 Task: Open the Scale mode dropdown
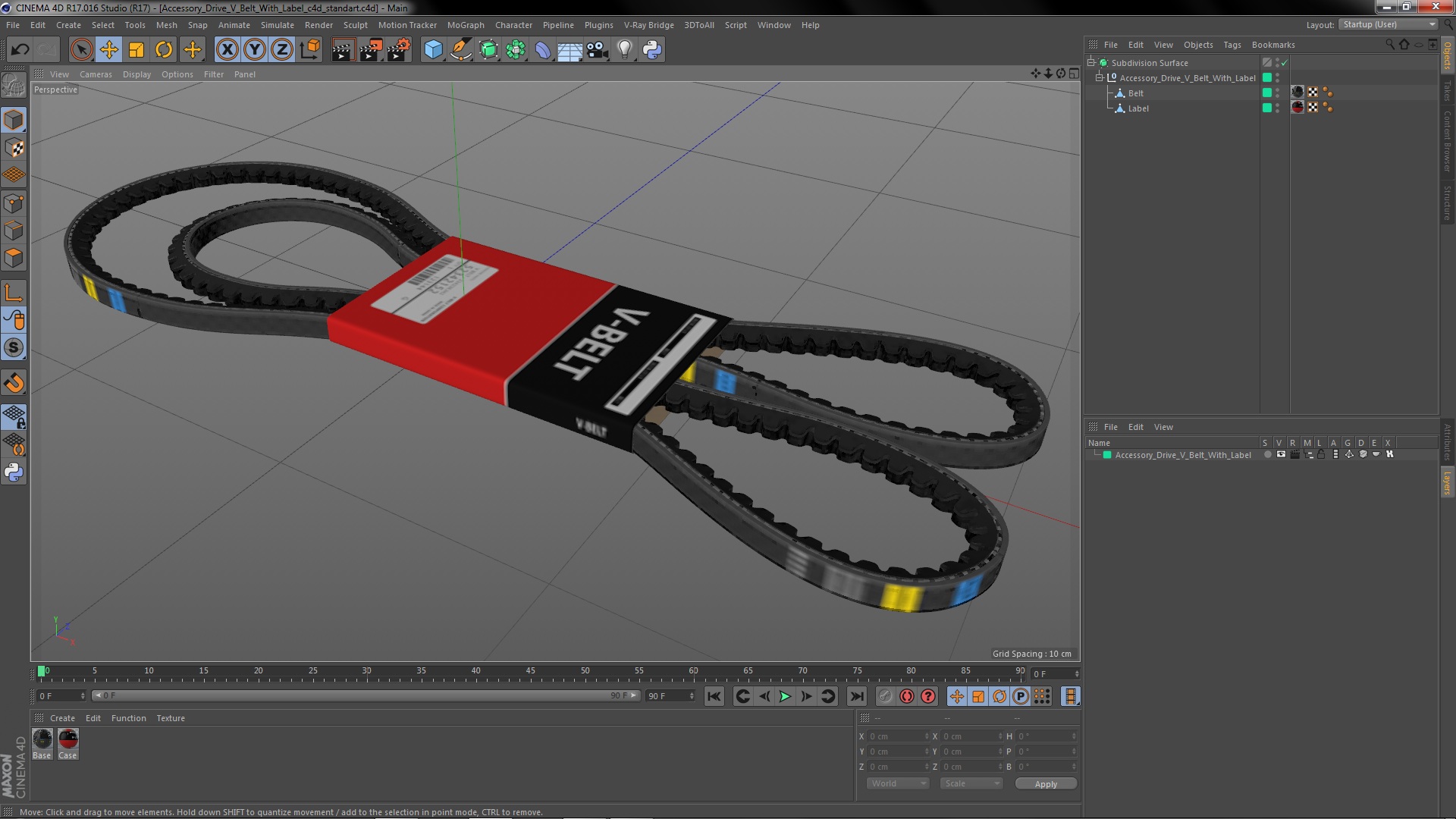pos(971,783)
